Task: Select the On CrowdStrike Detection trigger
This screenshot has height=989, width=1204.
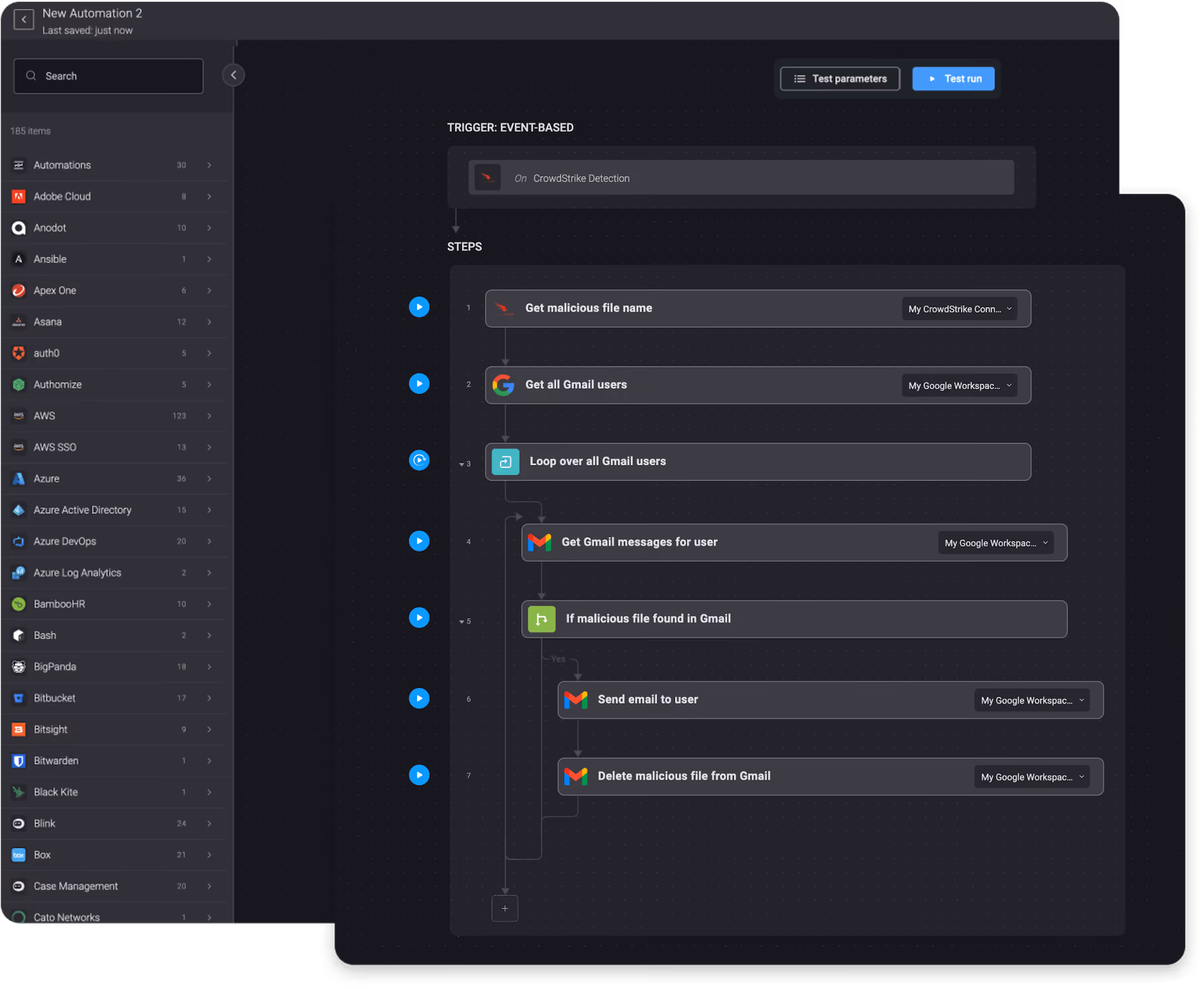Action: coord(741,178)
